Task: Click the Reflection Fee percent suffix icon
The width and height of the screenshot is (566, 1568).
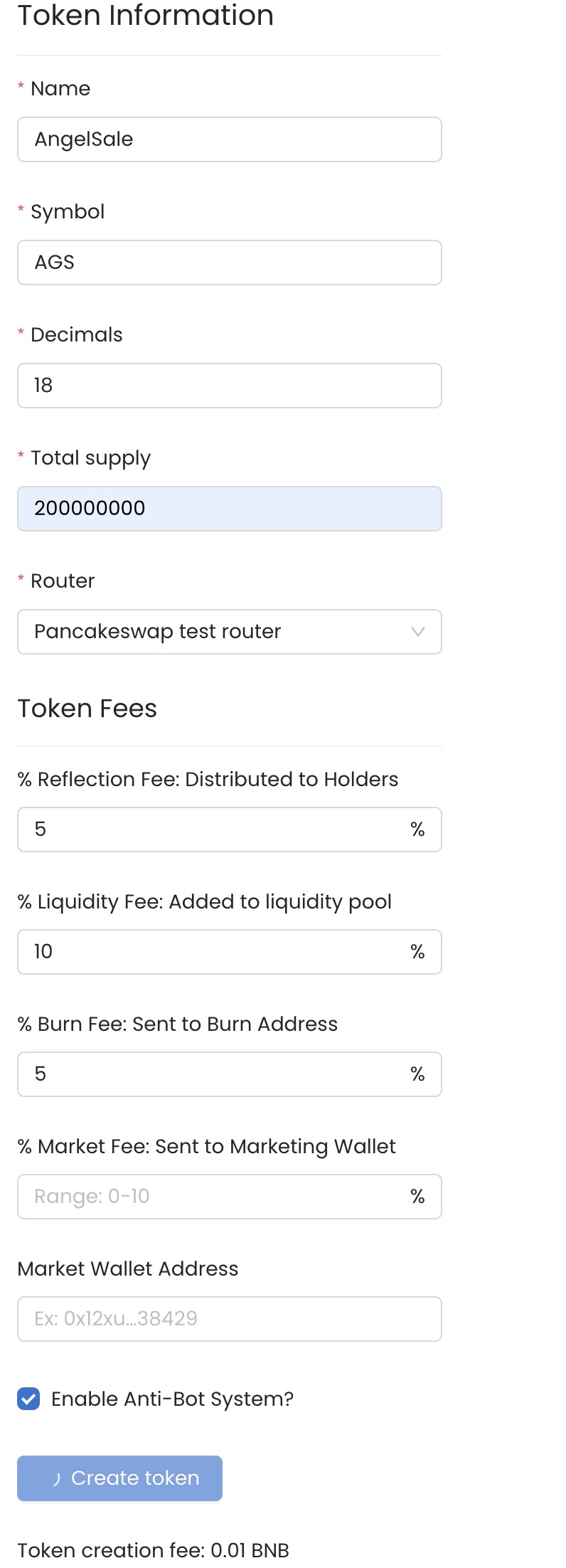Action: tap(417, 830)
